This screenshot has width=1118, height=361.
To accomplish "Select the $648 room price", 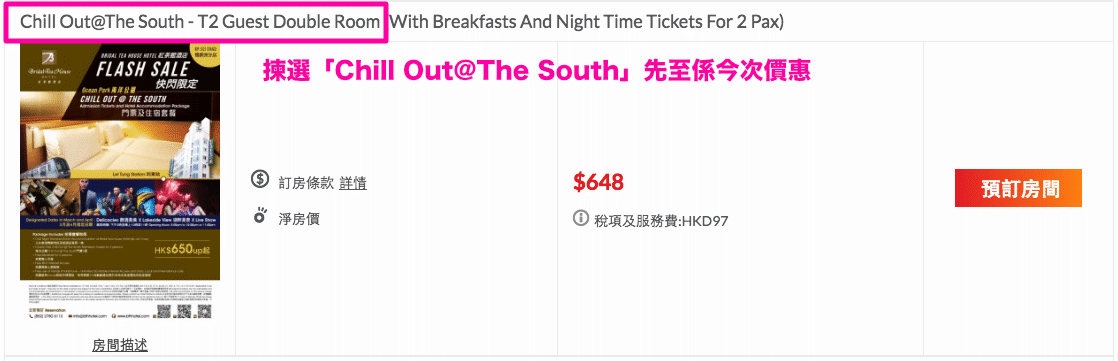I will pyautogui.click(x=599, y=183).
